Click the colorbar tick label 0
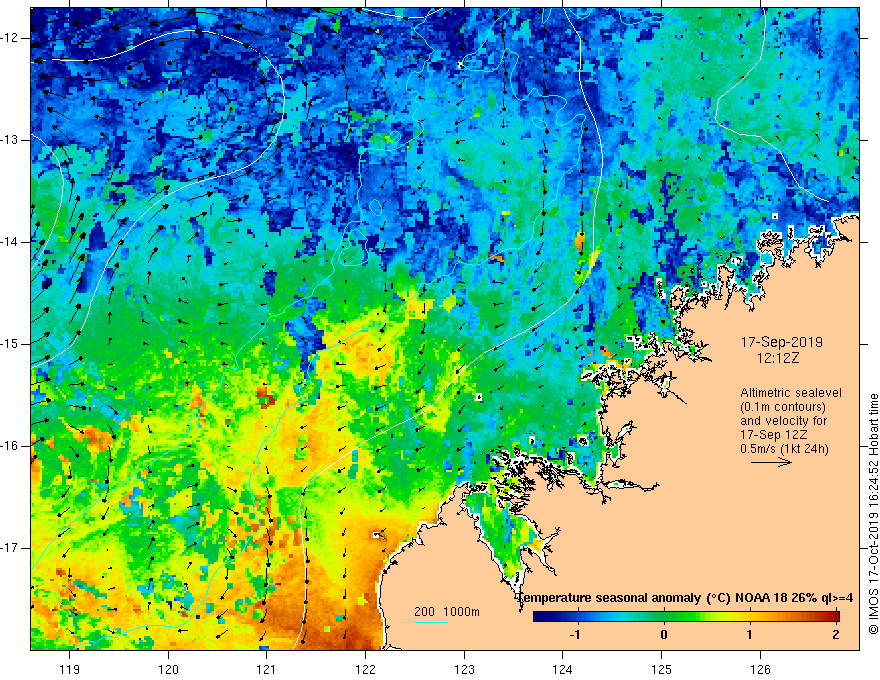 (x=664, y=635)
